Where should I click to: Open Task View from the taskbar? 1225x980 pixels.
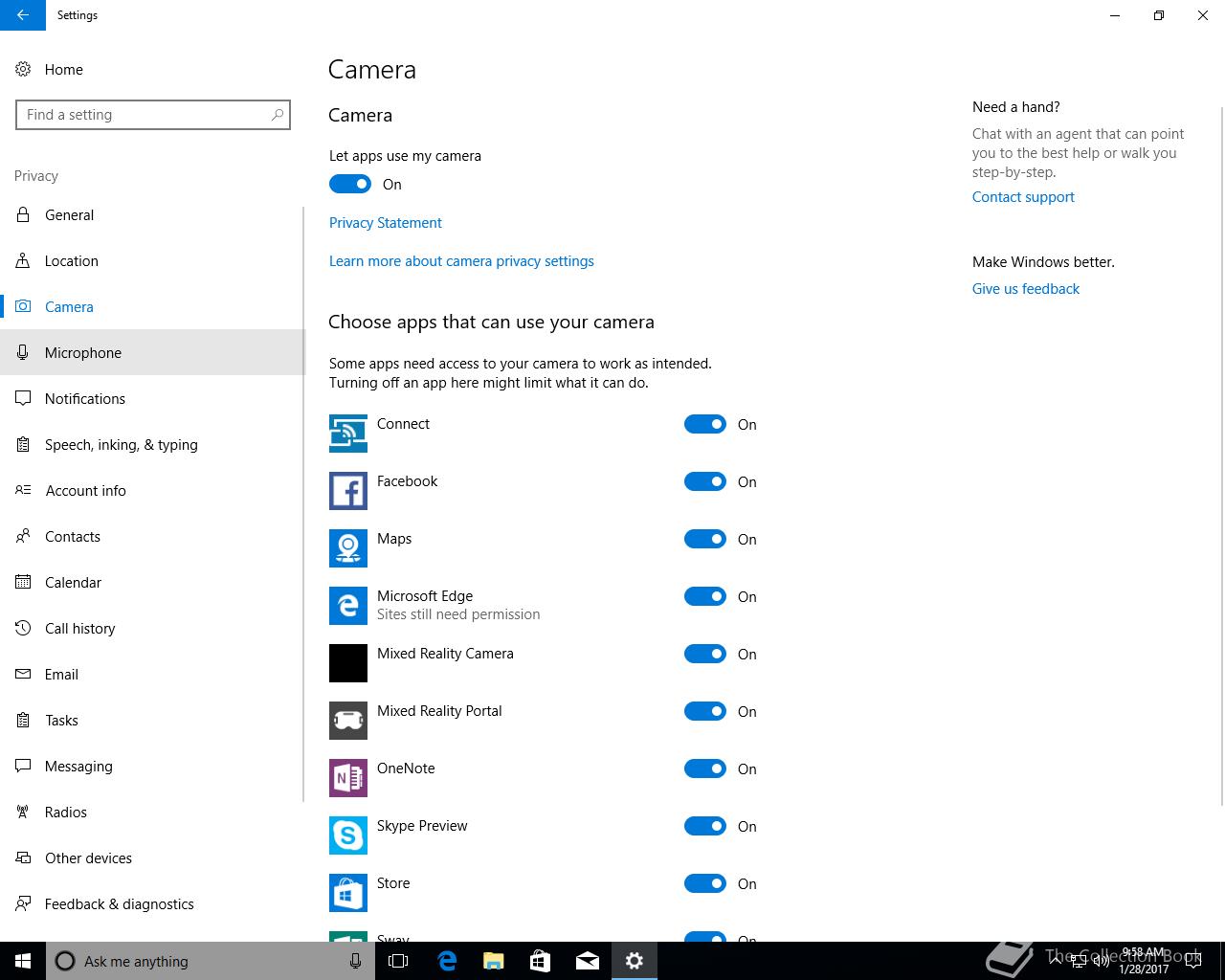398,961
